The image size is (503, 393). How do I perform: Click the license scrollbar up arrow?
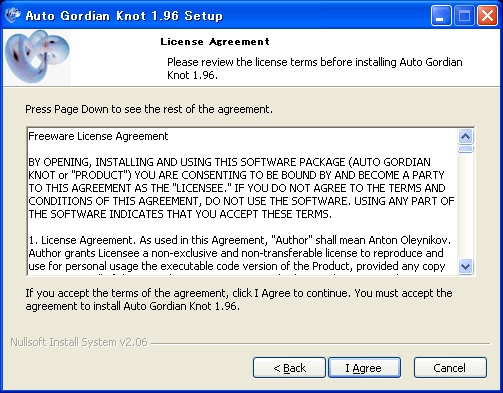(x=465, y=136)
